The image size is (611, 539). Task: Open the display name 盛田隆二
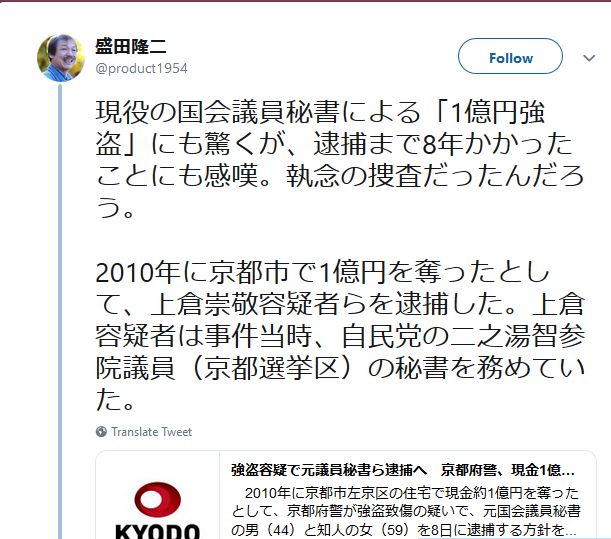coord(131,46)
